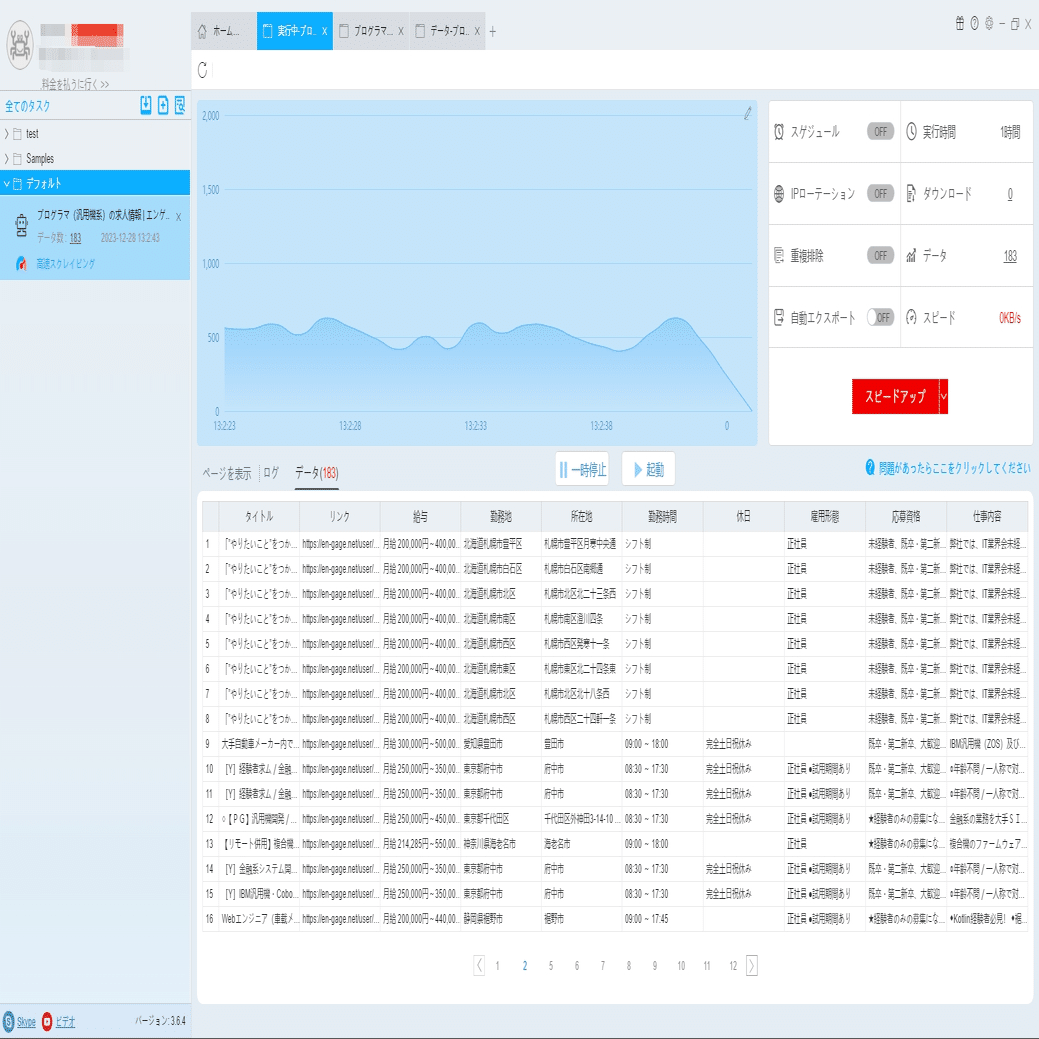Toggle the スケジュール OFF switch

point(880,131)
